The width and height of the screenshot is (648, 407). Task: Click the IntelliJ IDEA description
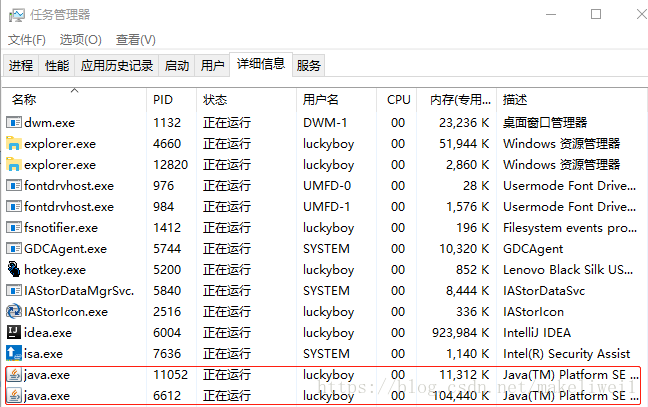[537, 333]
